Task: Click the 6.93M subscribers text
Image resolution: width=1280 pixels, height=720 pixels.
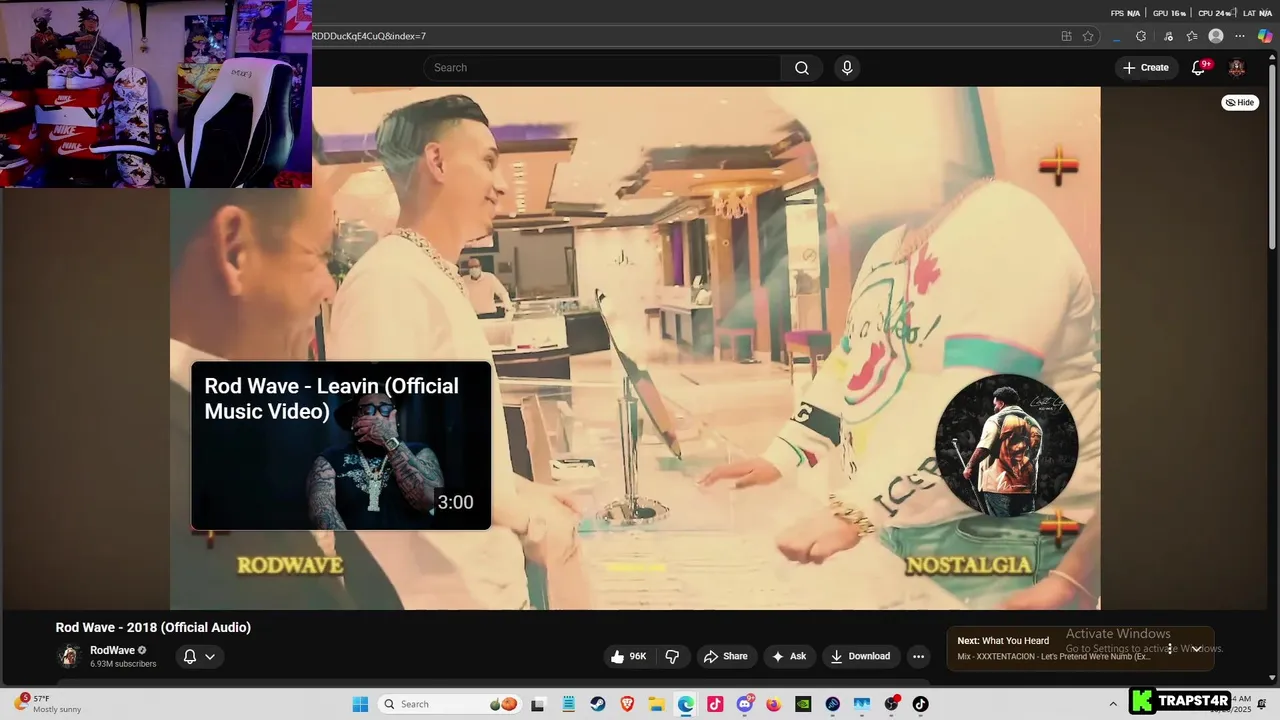Action: [123, 664]
